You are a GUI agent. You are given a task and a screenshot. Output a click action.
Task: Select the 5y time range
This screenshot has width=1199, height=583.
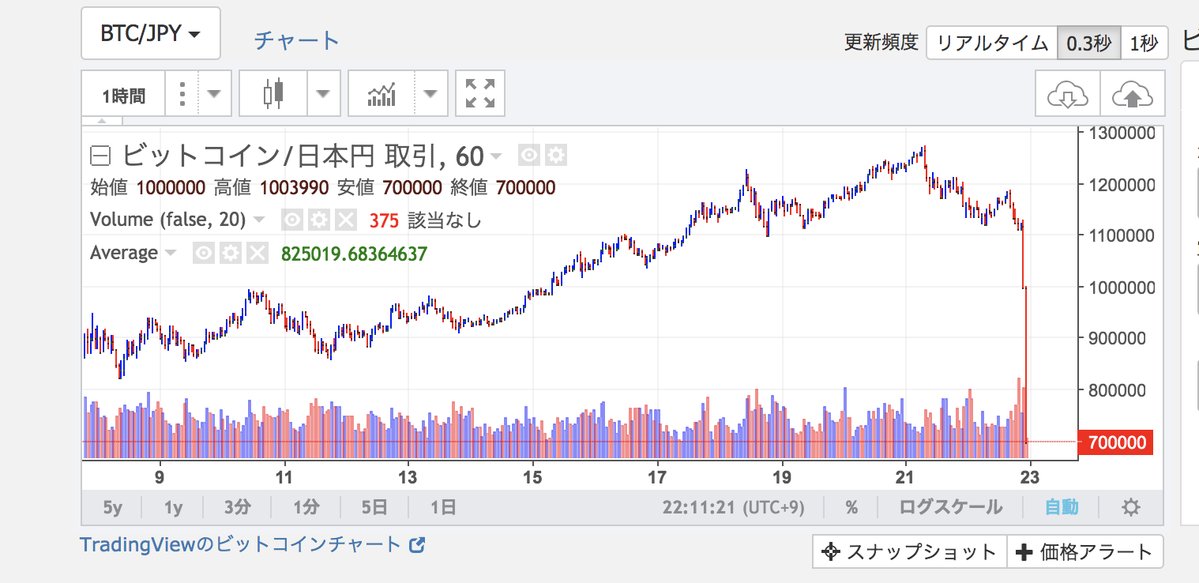pyautogui.click(x=112, y=506)
